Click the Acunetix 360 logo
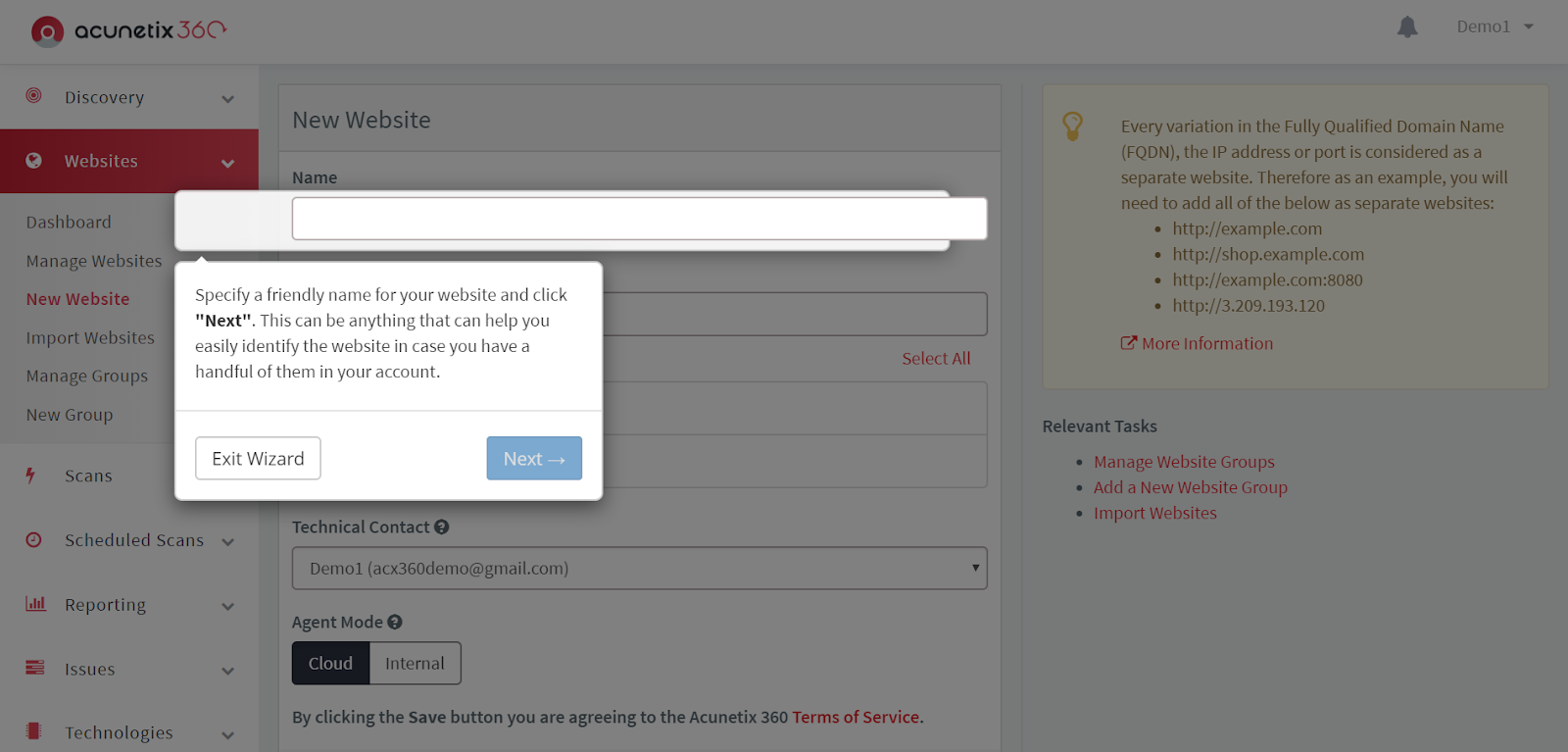This screenshot has height=752, width=1568. [128, 30]
